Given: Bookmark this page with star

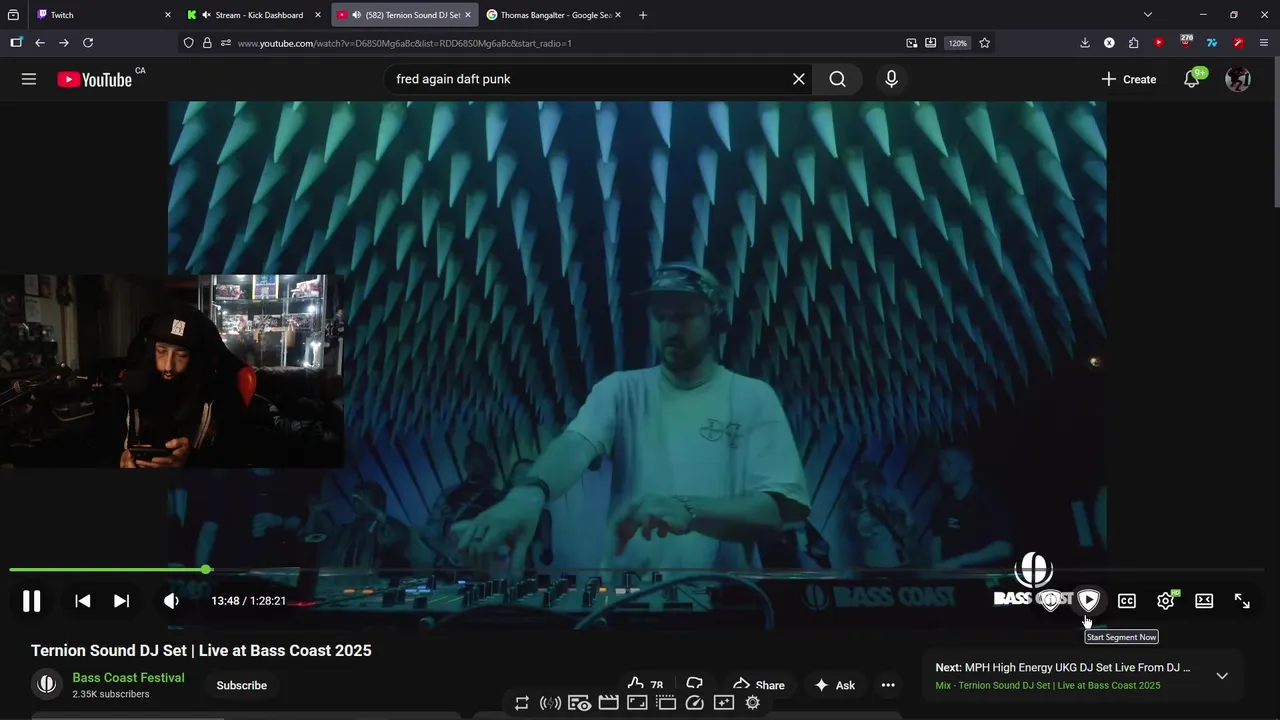Looking at the screenshot, I should [x=985, y=43].
